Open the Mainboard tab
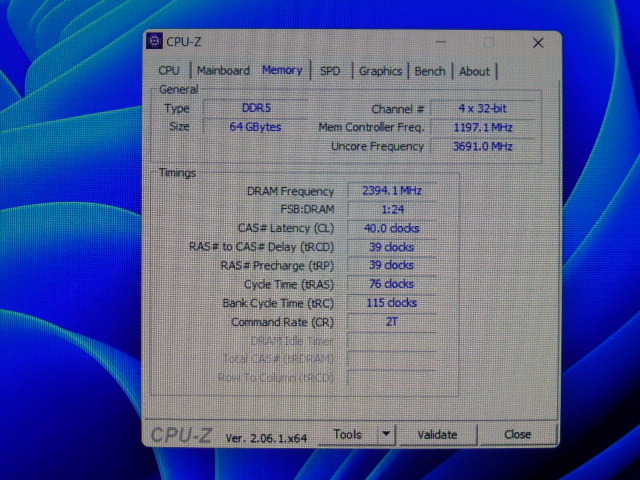The height and width of the screenshot is (480, 640). [x=223, y=71]
